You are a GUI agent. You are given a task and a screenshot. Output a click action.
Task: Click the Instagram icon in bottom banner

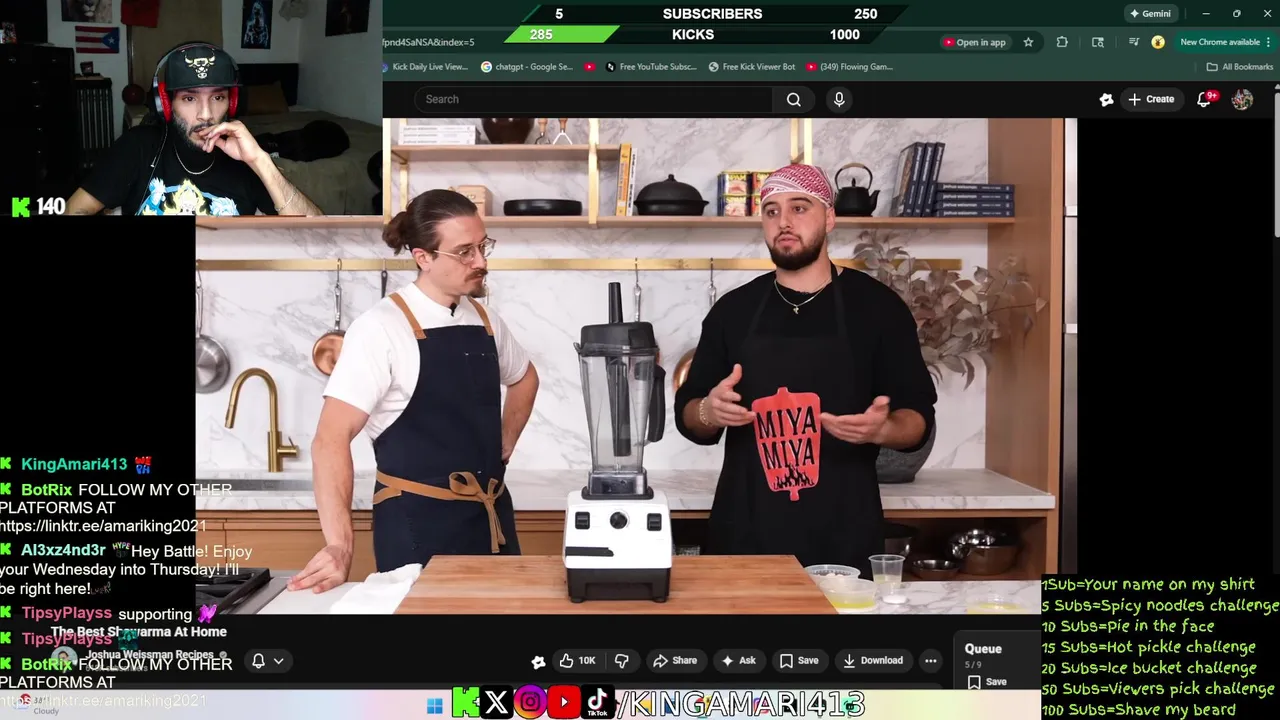531,702
